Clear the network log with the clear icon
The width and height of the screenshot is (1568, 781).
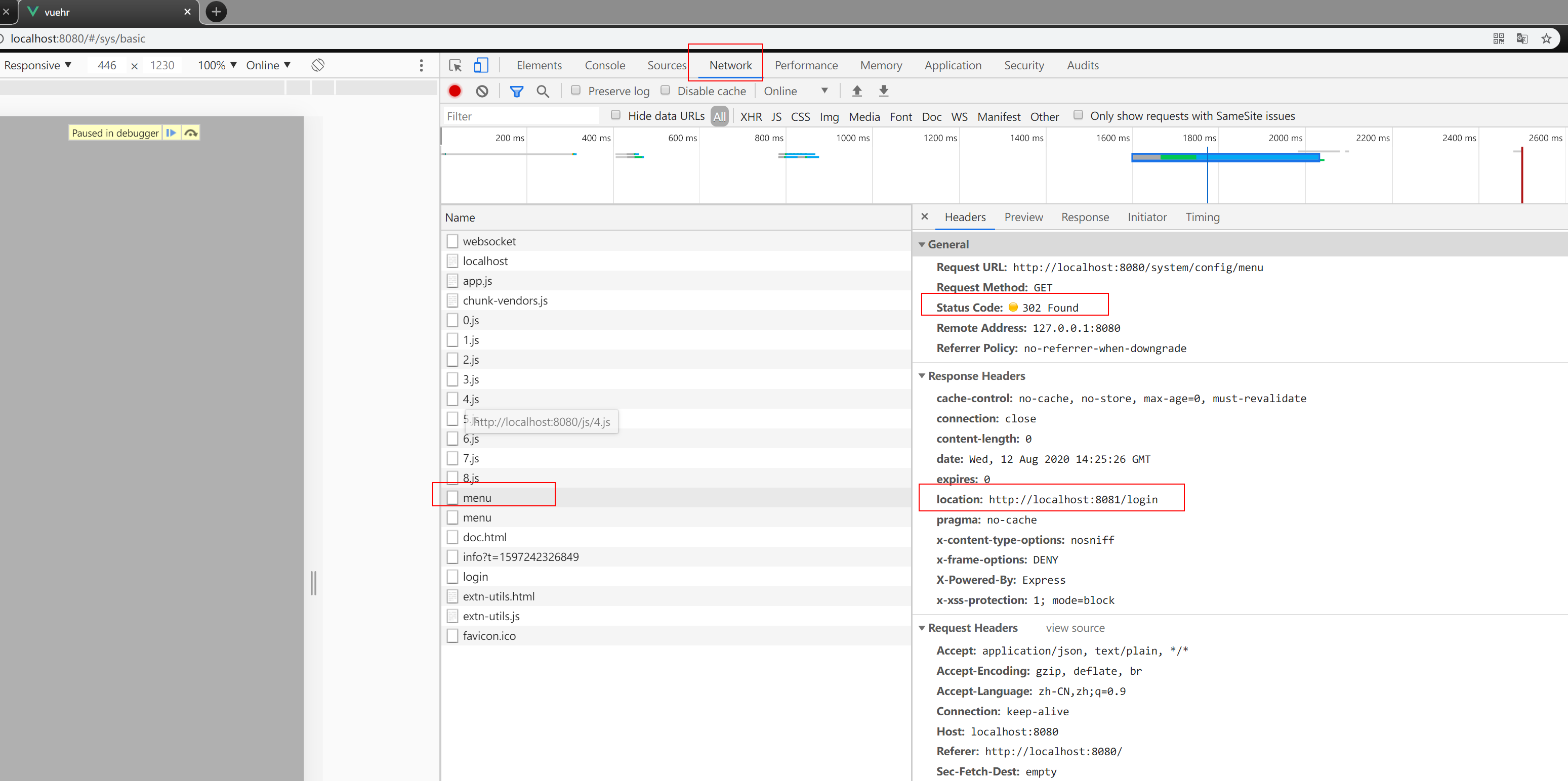click(482, 91)
